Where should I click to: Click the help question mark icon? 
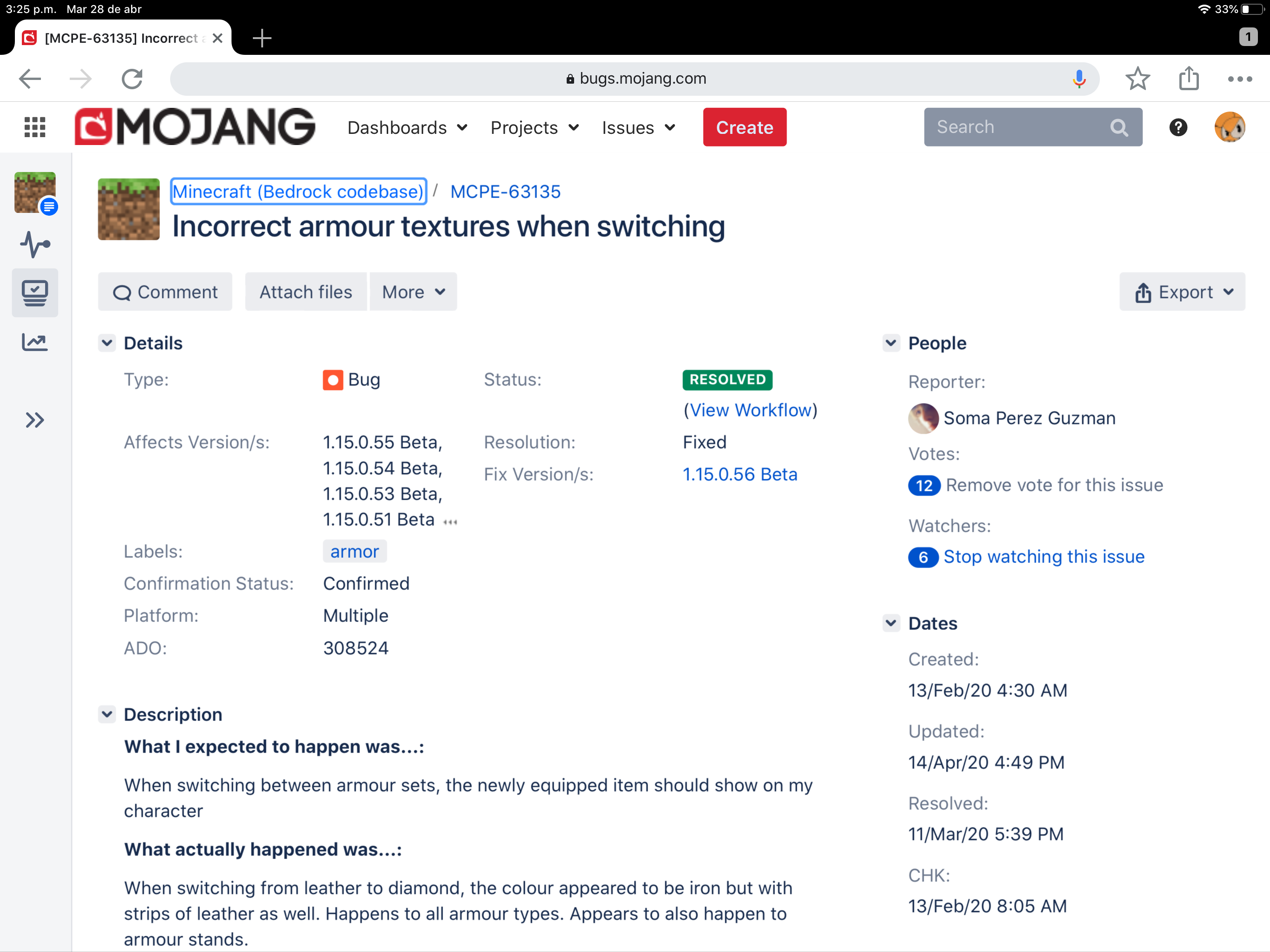tap(1177, 127)
